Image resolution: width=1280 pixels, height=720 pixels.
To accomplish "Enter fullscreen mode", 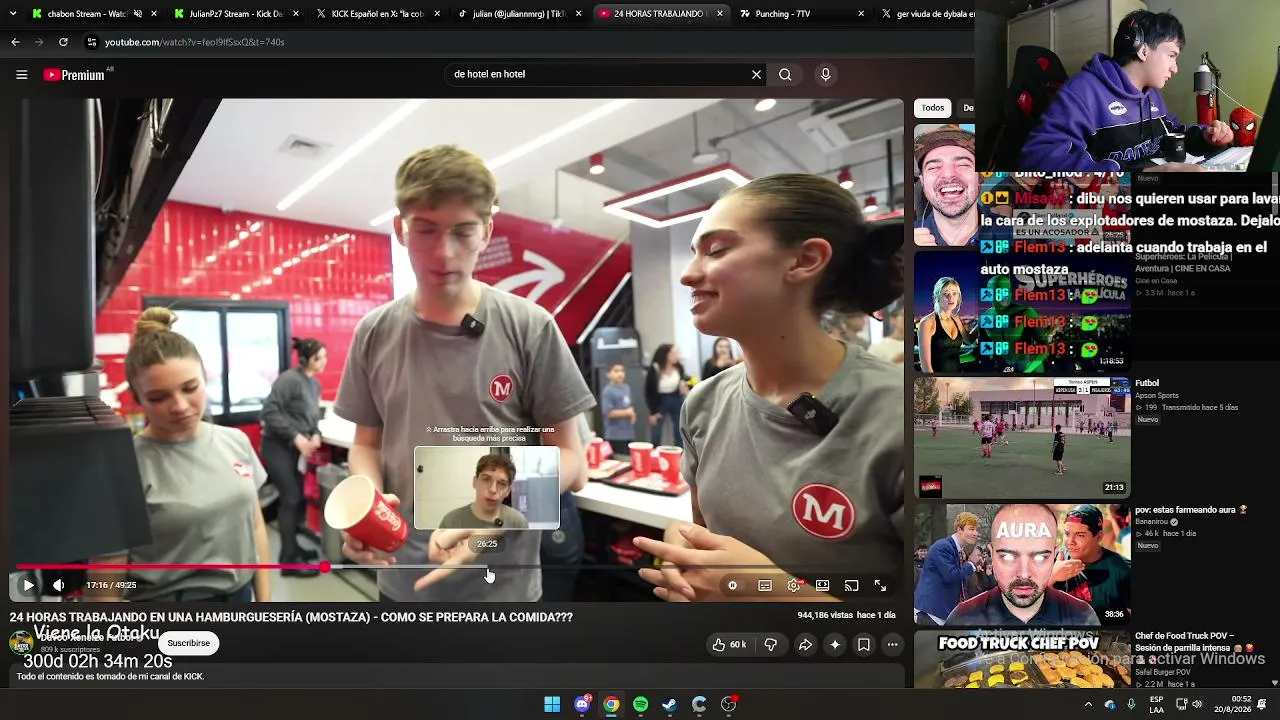I will click(880, 585).
